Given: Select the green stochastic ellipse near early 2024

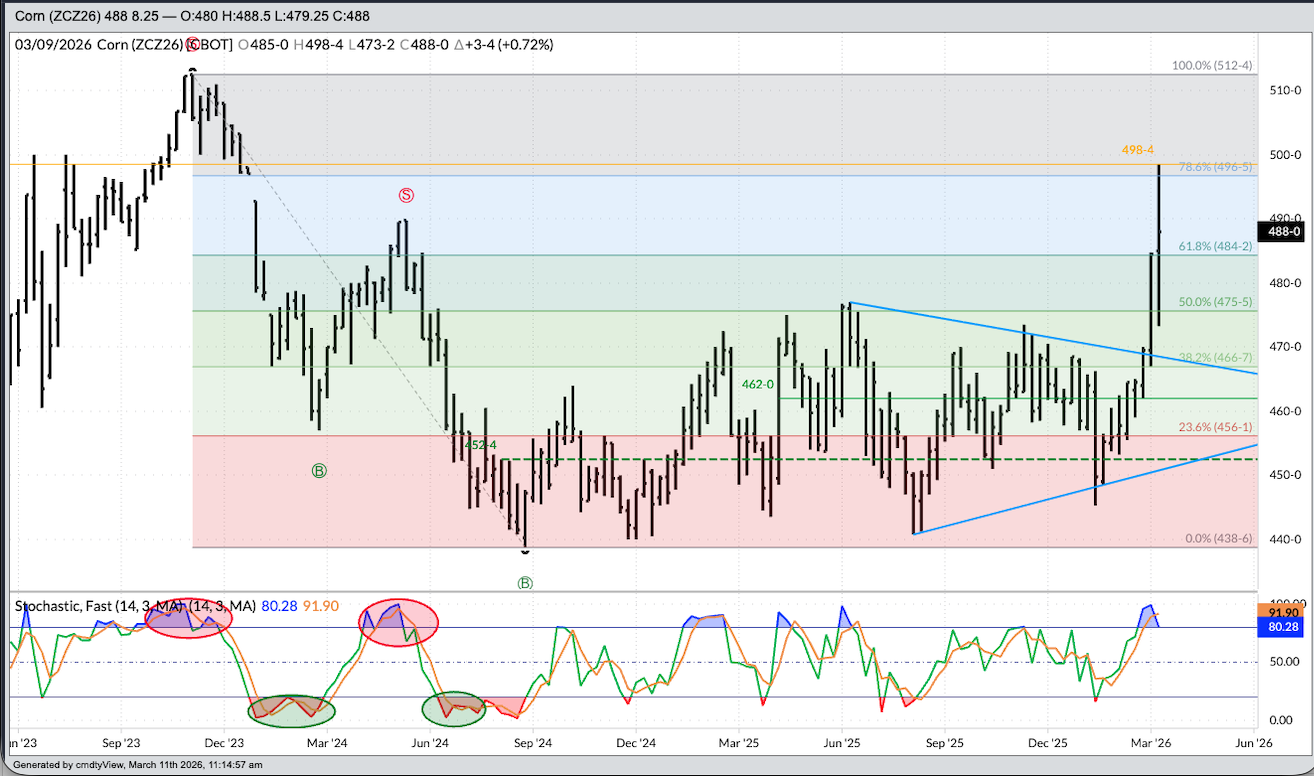Looking at the screenshot, I should pyautogui.click(x=291, y=709).
